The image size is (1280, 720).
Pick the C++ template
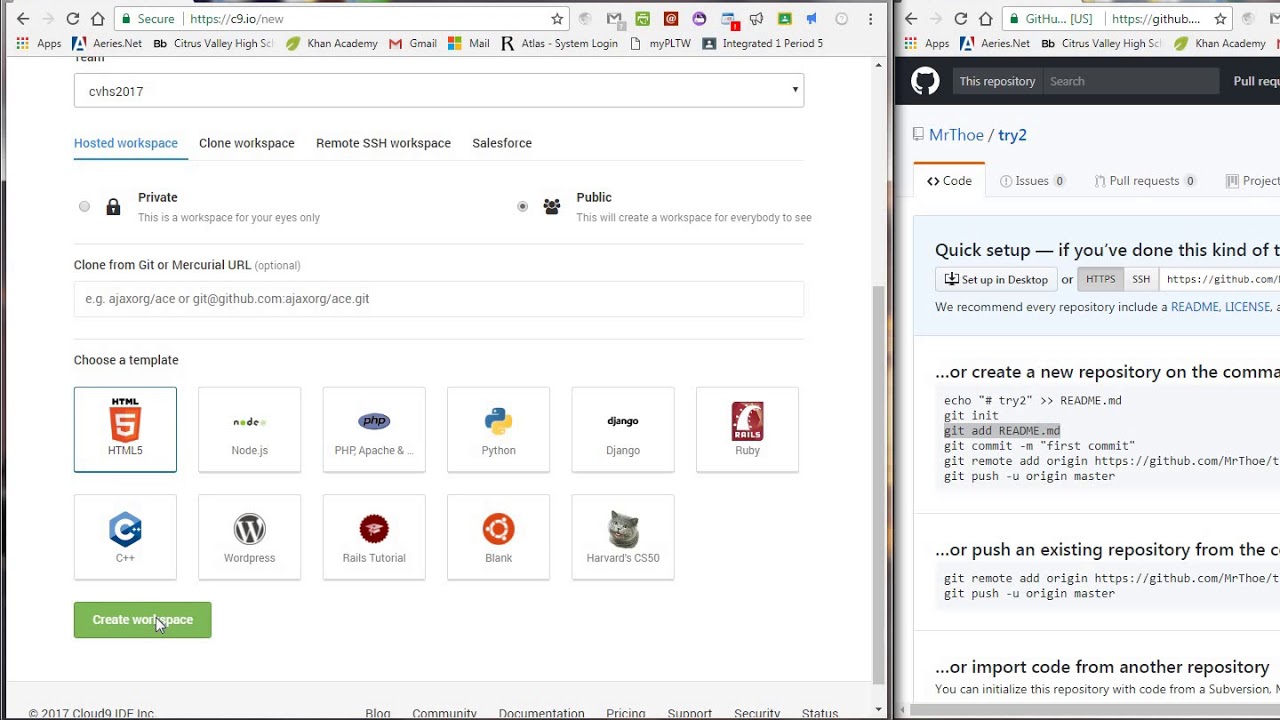click(125, 537)
